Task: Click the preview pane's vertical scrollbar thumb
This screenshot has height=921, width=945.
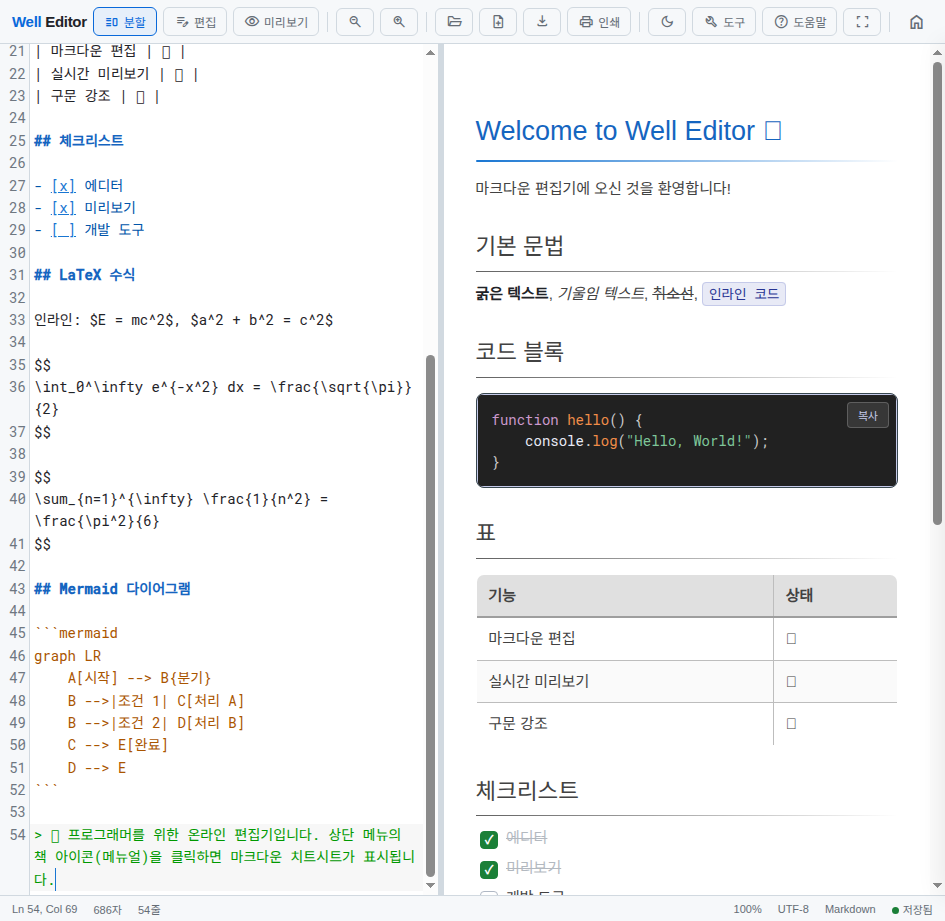Action: tap(937, 292)
